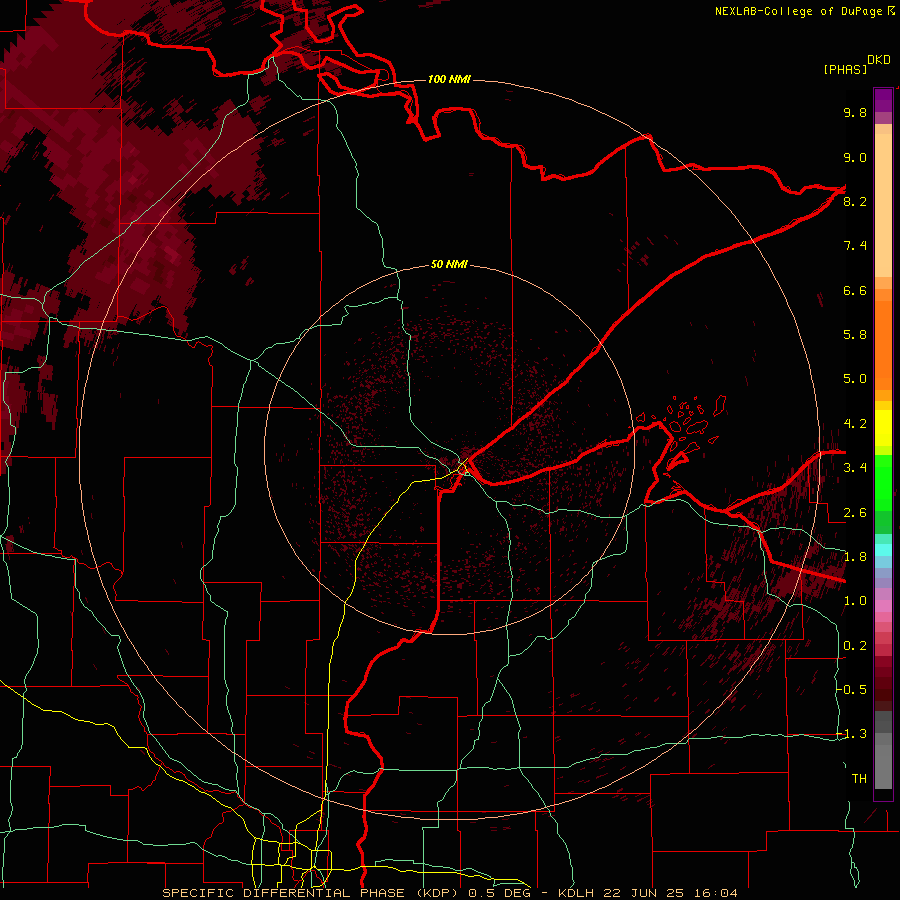Screen dimensions: 900x900
Task: Click the cyan segment of the color scale
Action: pyautogui.click(x=883, y=549)
